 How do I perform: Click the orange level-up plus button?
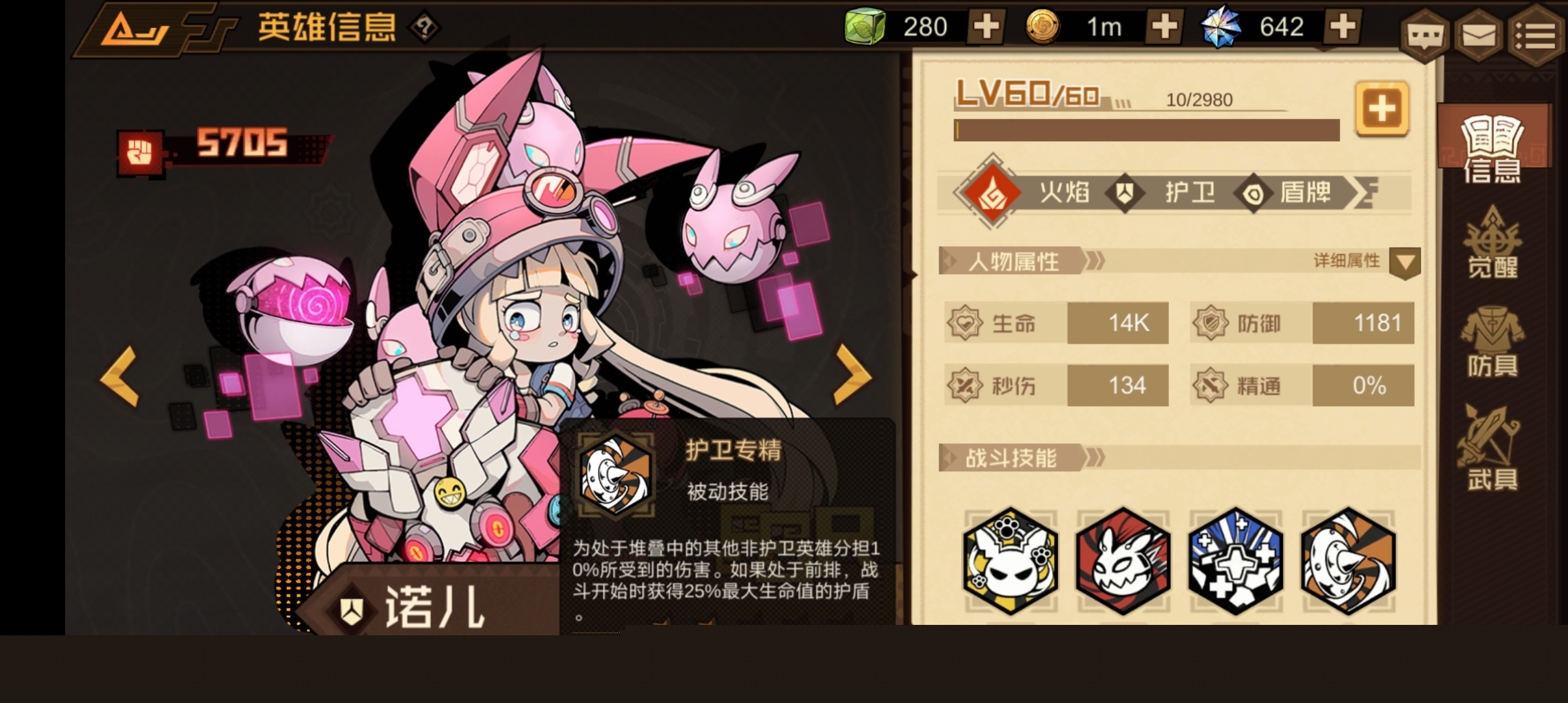tap(1382, 109)
